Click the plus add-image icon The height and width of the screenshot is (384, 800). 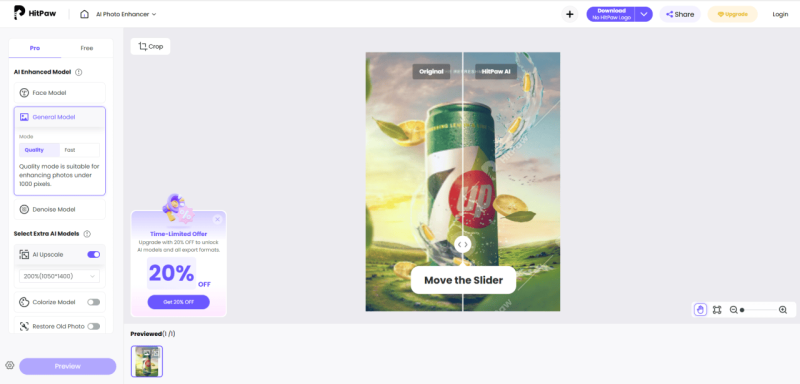click(569, 14)
